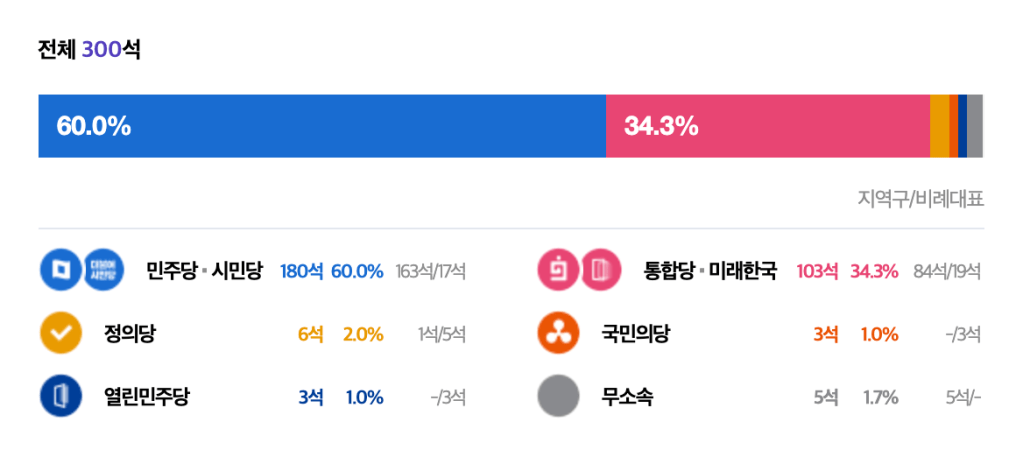Image resolution: width=1023 pixels, height=457 pixels.
Task: Select the 정의당 party label
Action: tap(130, 334)
